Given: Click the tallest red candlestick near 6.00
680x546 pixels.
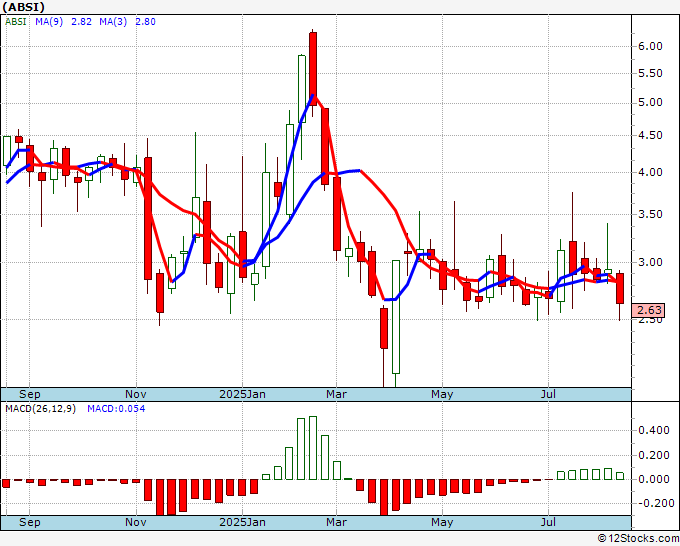Looking at the screenshot, I should [x=313, y=69].
